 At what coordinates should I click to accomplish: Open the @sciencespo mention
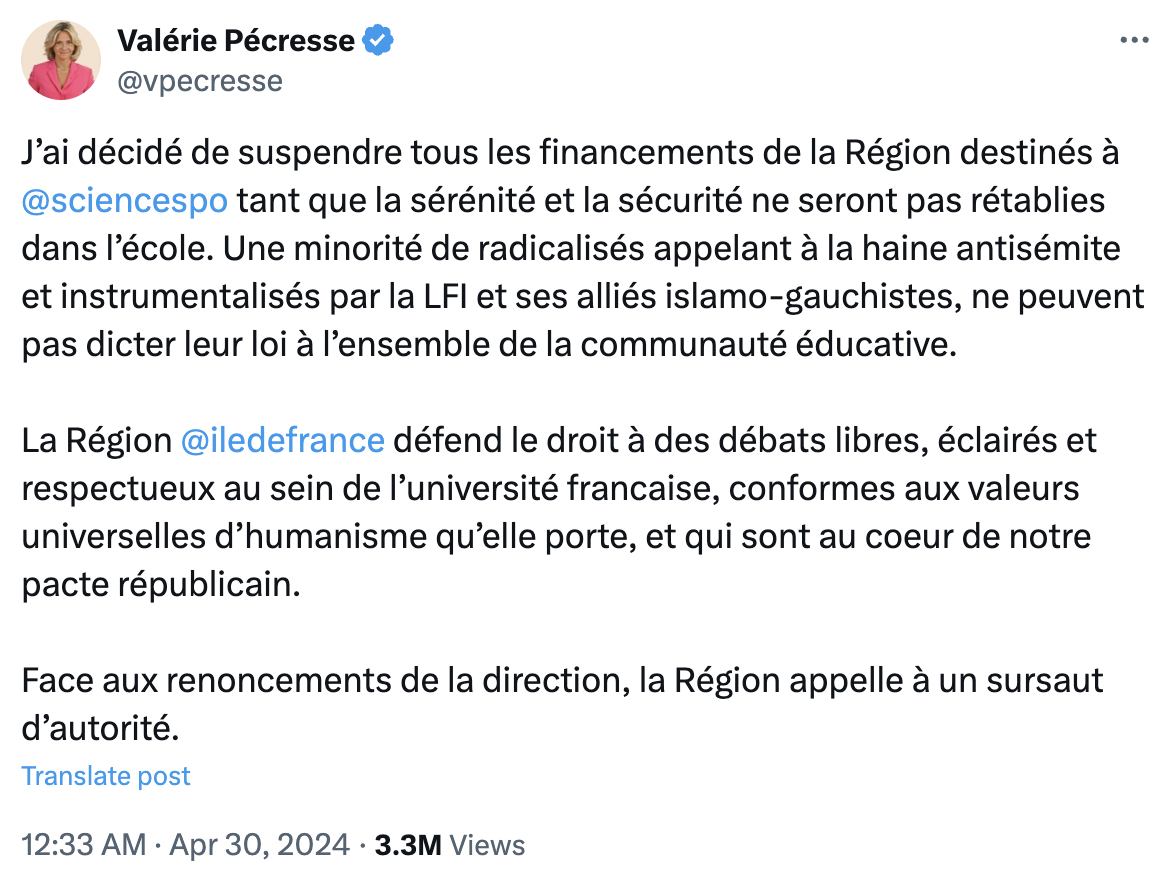coord(124,201)
